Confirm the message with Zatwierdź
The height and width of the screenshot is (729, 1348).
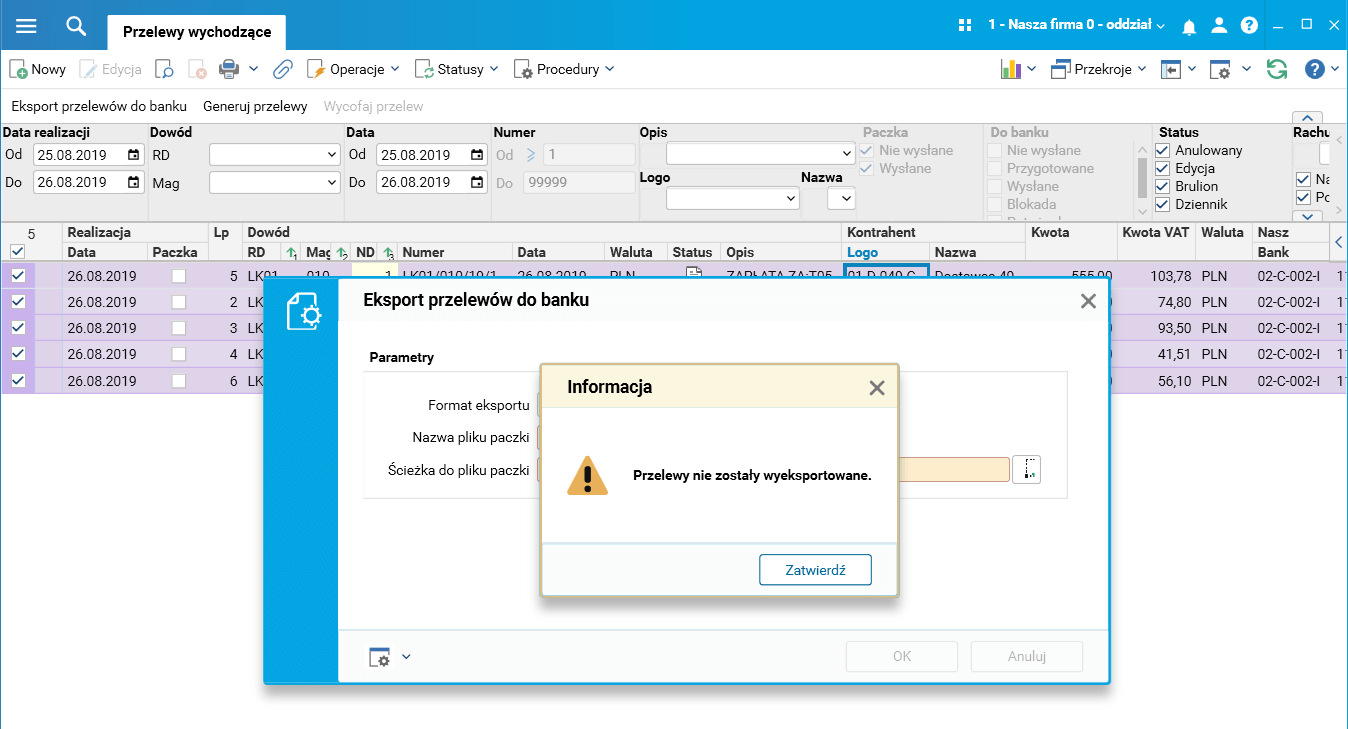(x=815, y=570)
